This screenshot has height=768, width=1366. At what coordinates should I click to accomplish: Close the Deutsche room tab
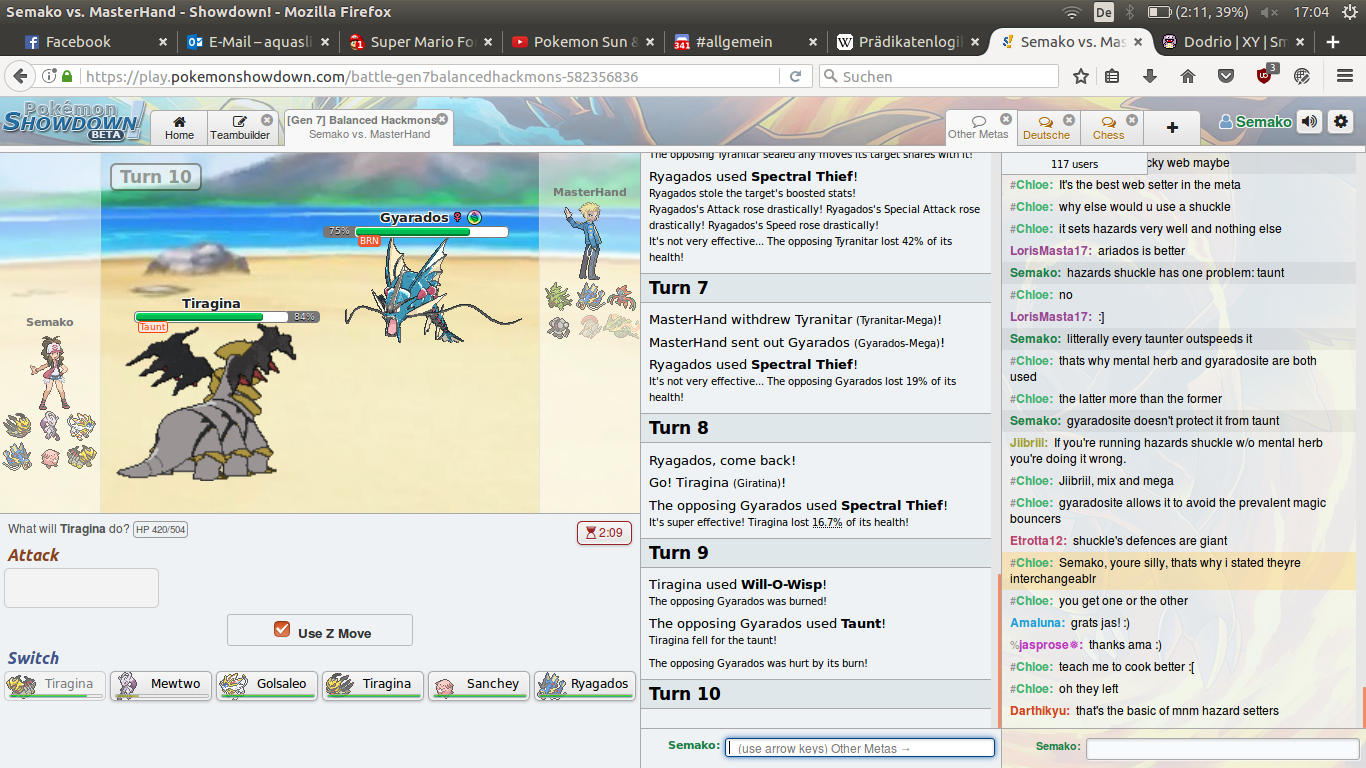point(1069,120)
